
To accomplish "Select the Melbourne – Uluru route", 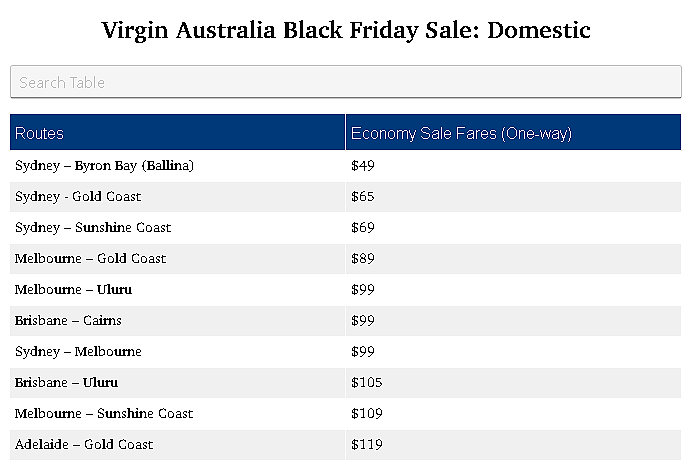I will (73, 290).
